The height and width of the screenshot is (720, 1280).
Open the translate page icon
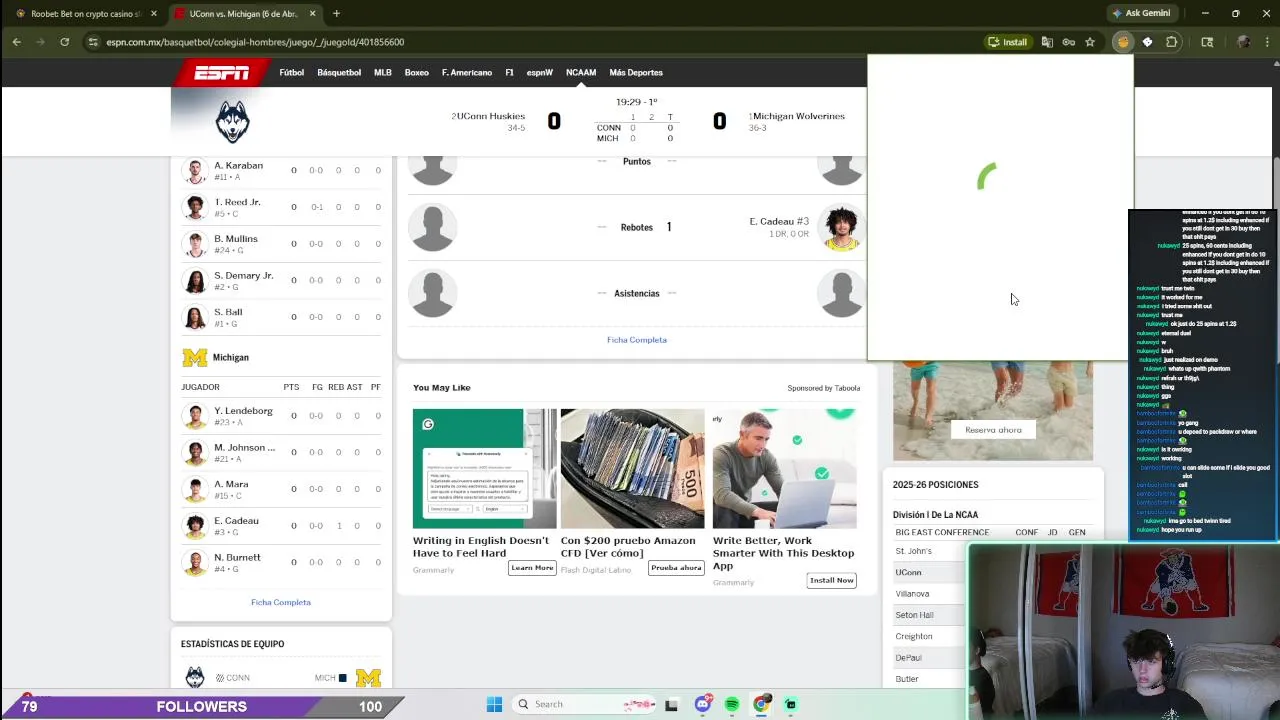point(1047,42)
